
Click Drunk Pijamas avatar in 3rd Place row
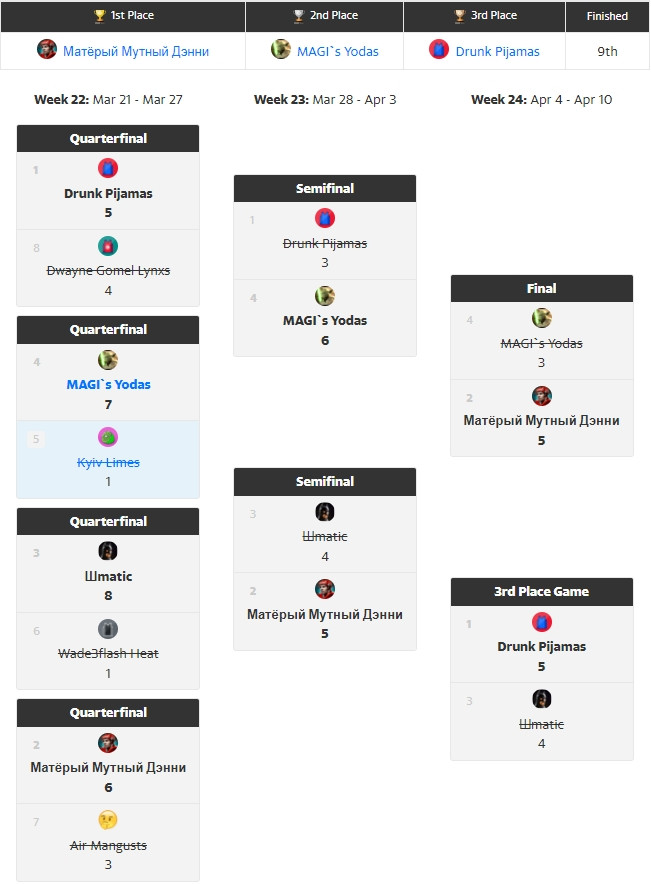tap(439, 50)
